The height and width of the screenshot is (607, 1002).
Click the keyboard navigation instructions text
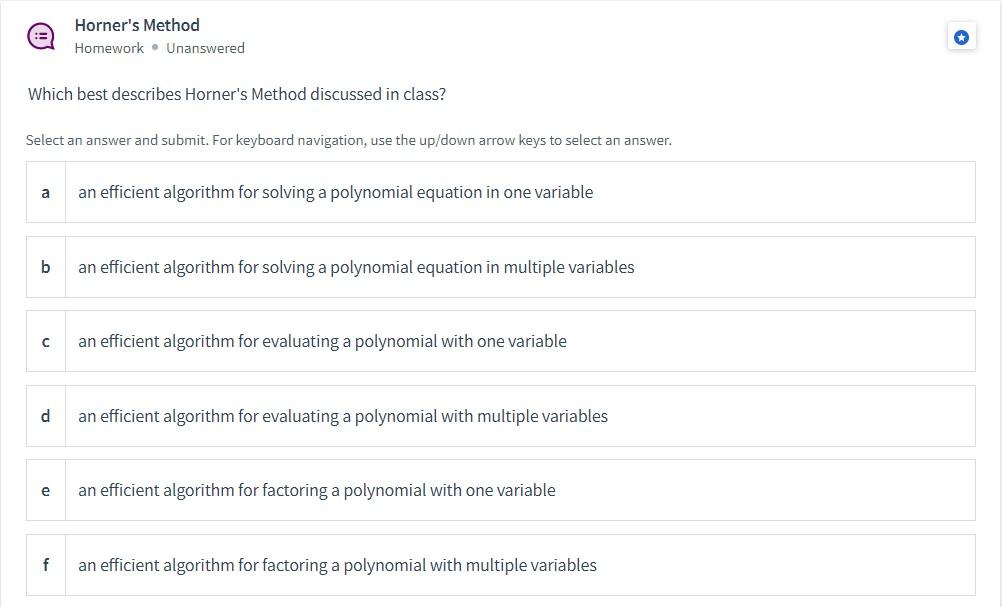348,140
